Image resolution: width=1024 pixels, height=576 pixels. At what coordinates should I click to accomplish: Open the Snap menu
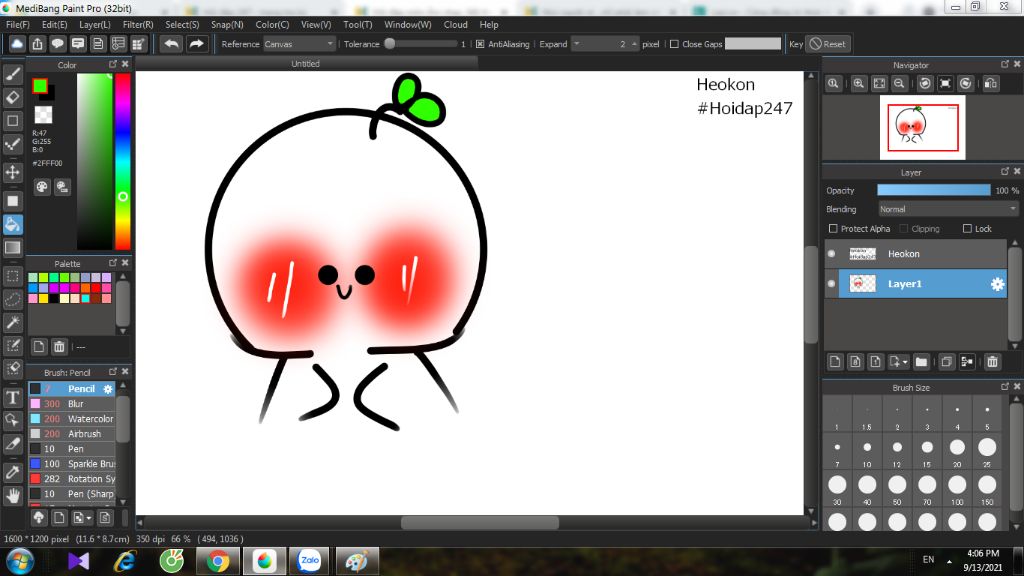(x=227, y=24)
